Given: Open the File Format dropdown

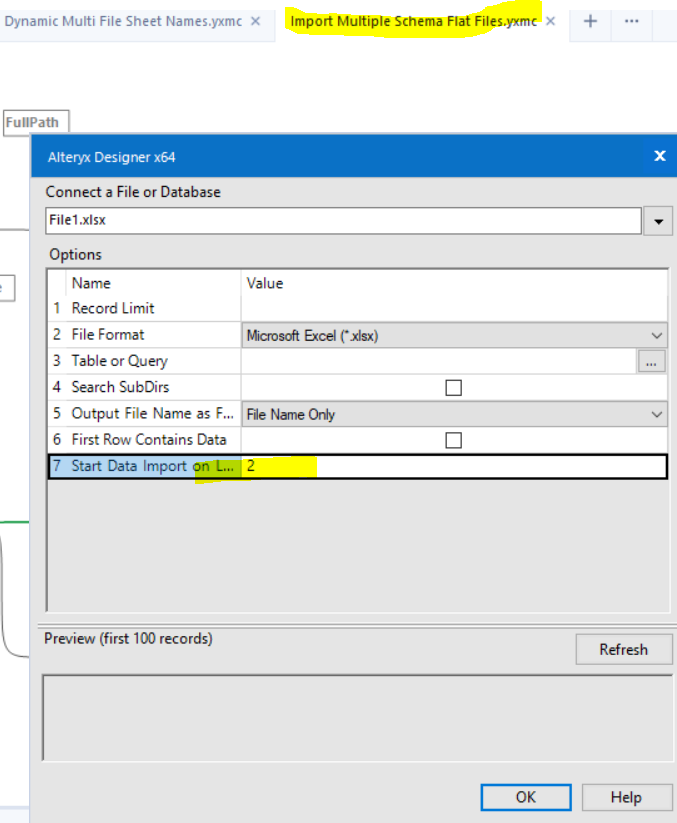Looking at the screenshot, I should point(656,336).
